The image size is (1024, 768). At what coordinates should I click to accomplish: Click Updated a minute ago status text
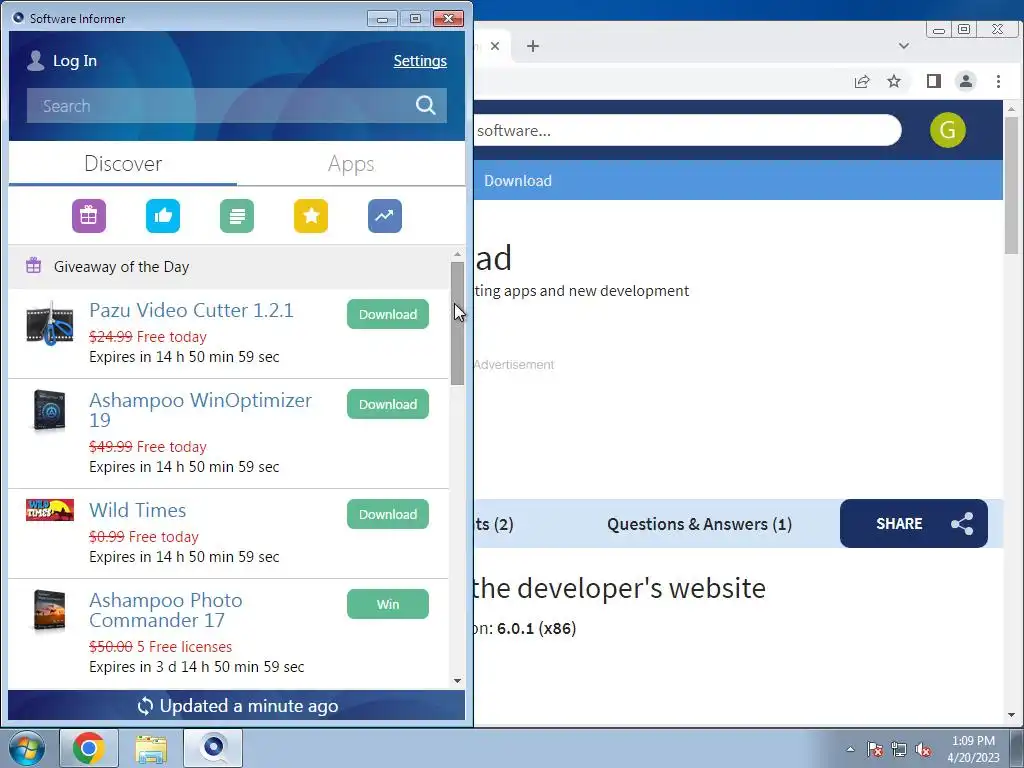[x=249, y=706]
